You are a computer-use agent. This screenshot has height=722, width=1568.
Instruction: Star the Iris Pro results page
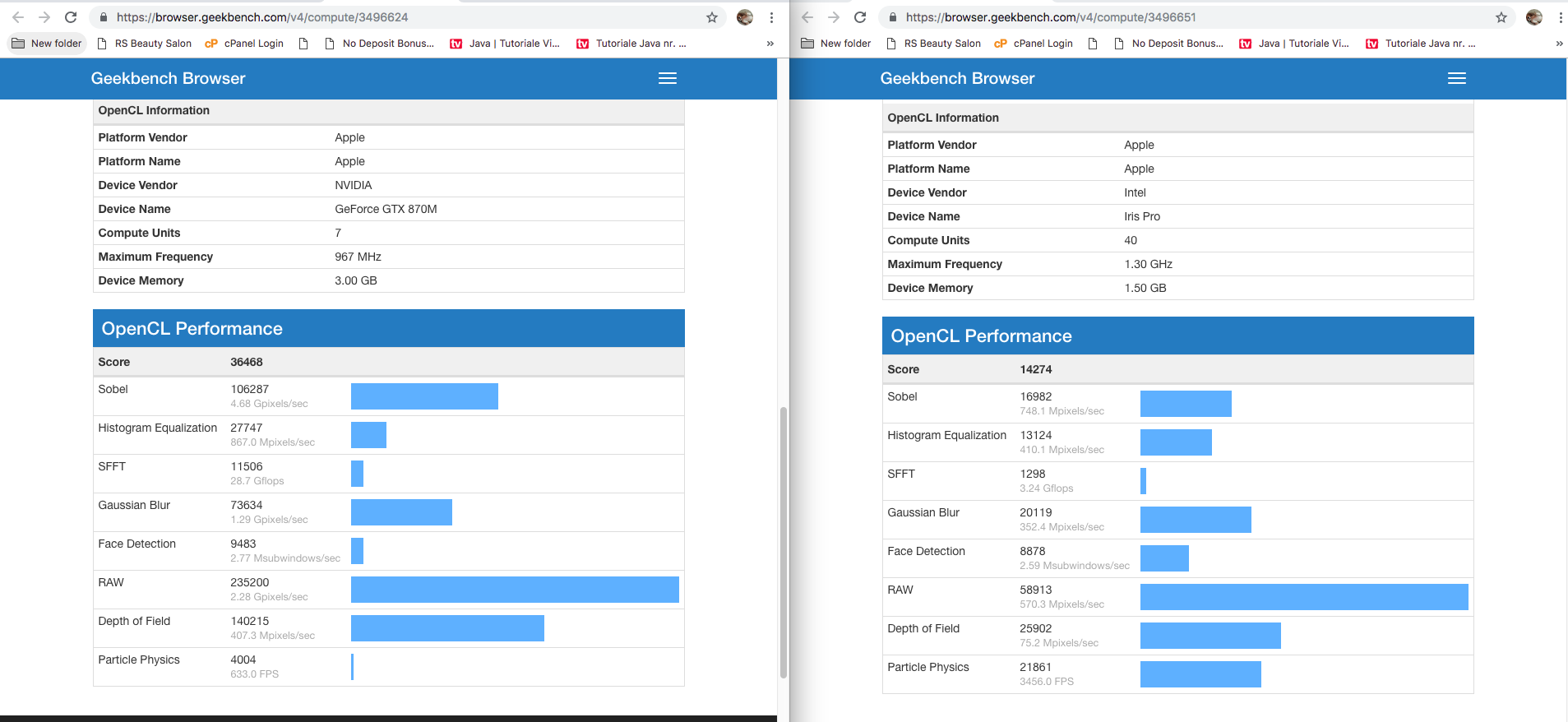(x=1501, y=17)
